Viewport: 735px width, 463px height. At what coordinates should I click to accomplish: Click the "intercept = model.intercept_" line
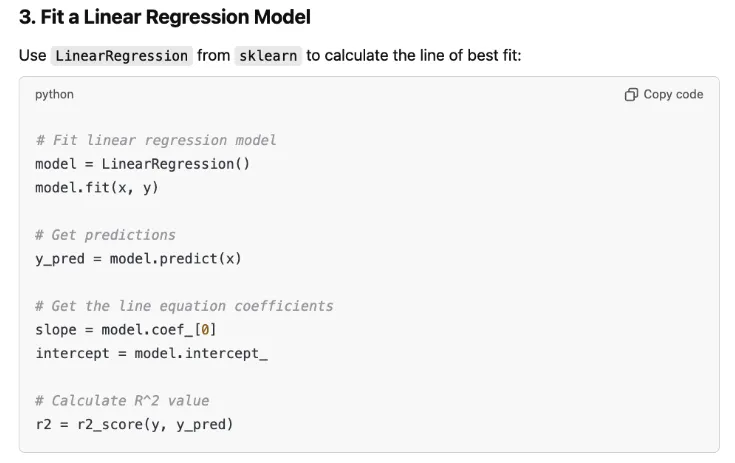[x=151, y=353]
